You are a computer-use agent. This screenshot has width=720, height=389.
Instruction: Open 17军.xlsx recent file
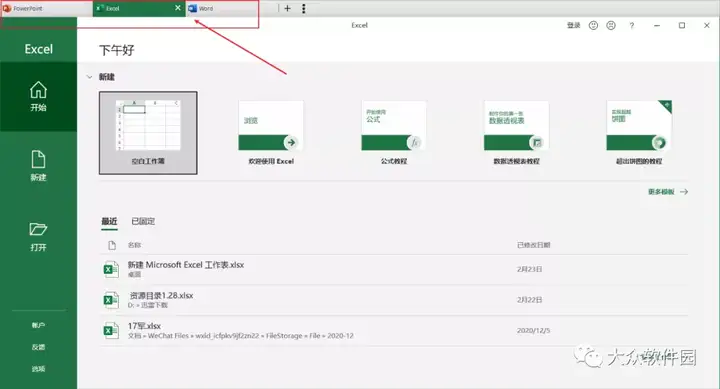(x=394, y=330)
